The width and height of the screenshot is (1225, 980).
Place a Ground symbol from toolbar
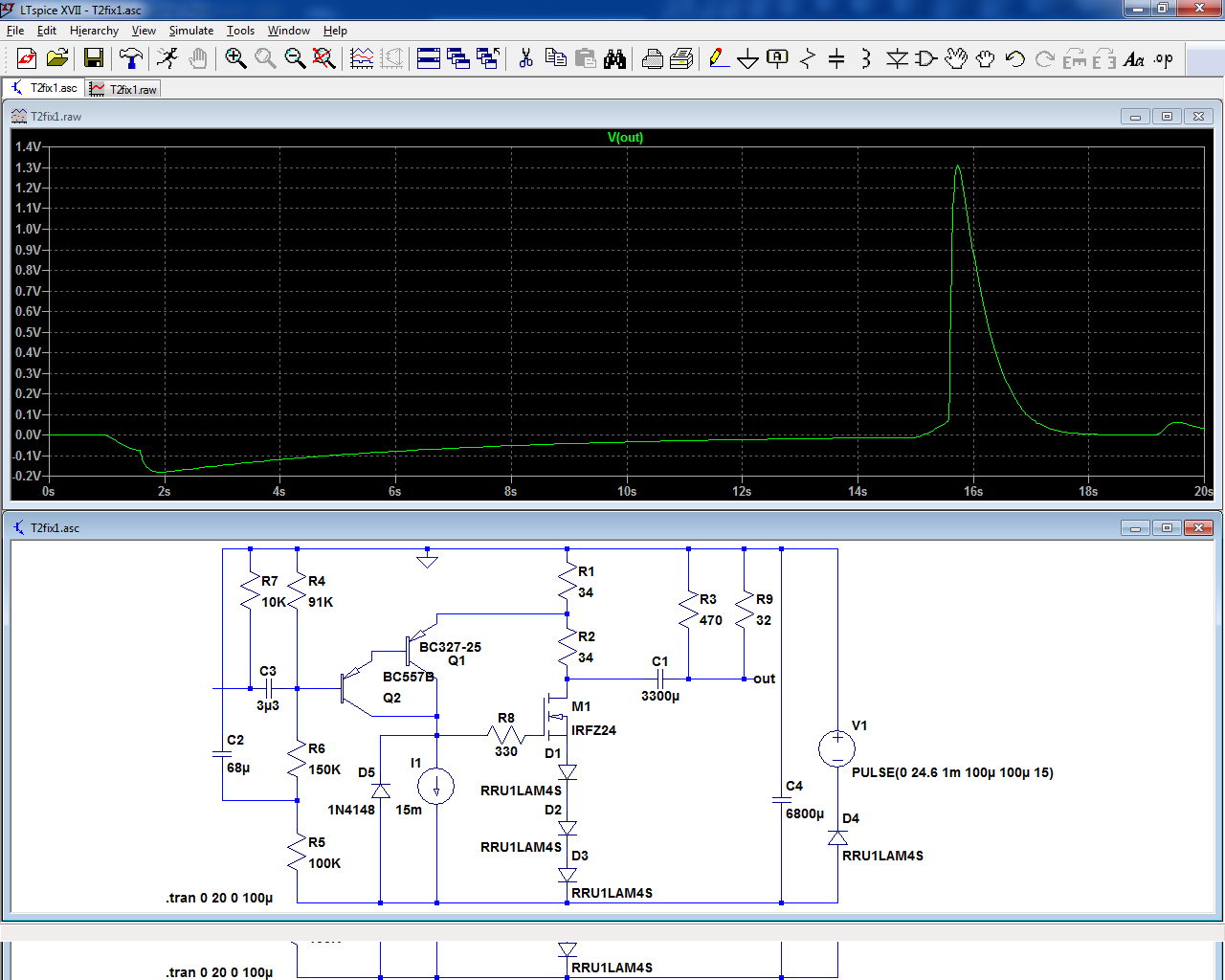pyautogui.click(x=748, y=58)
